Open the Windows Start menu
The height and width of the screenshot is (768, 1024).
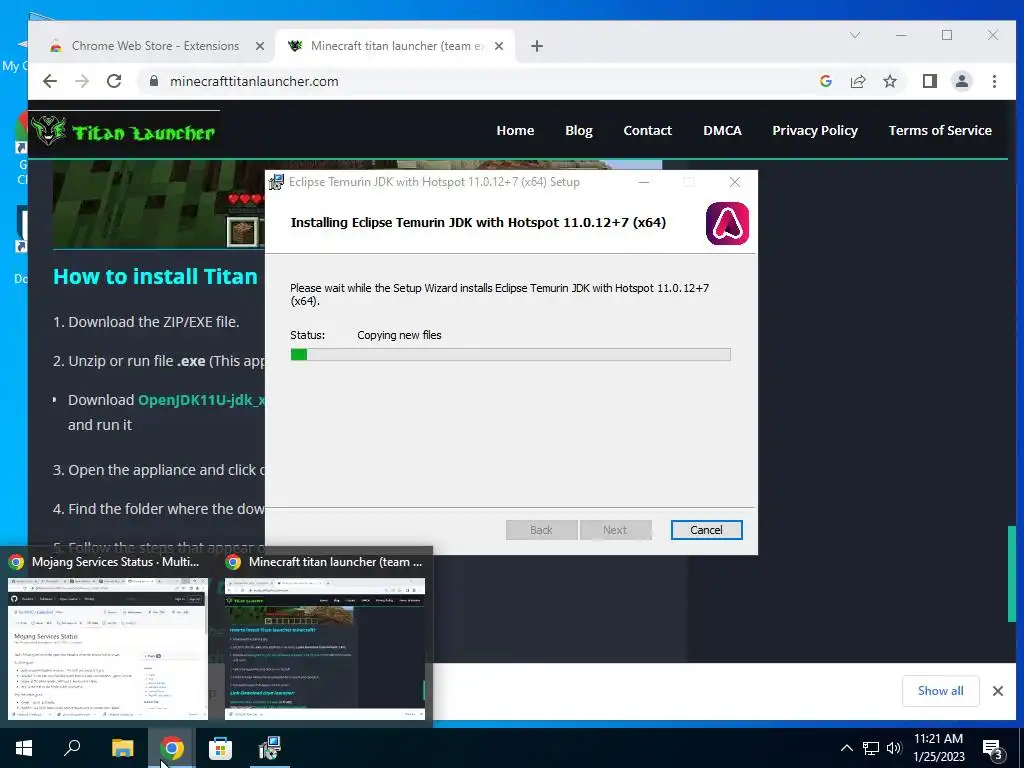click(24, 748)
